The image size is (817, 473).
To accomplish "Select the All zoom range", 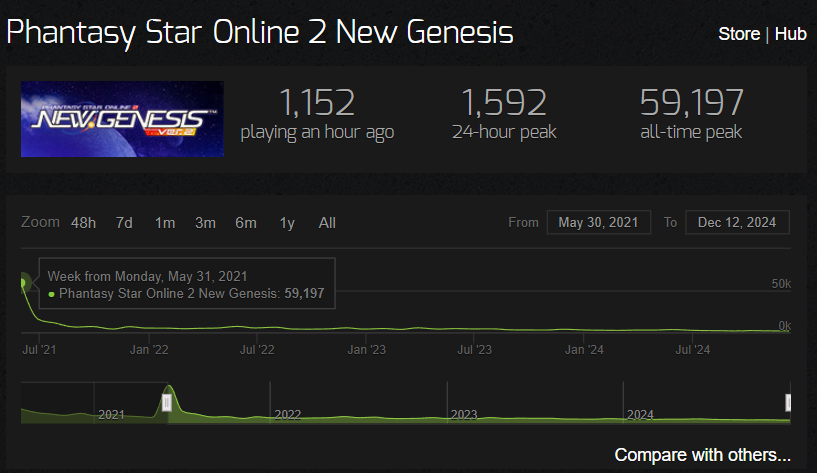I will click(327, 223).
